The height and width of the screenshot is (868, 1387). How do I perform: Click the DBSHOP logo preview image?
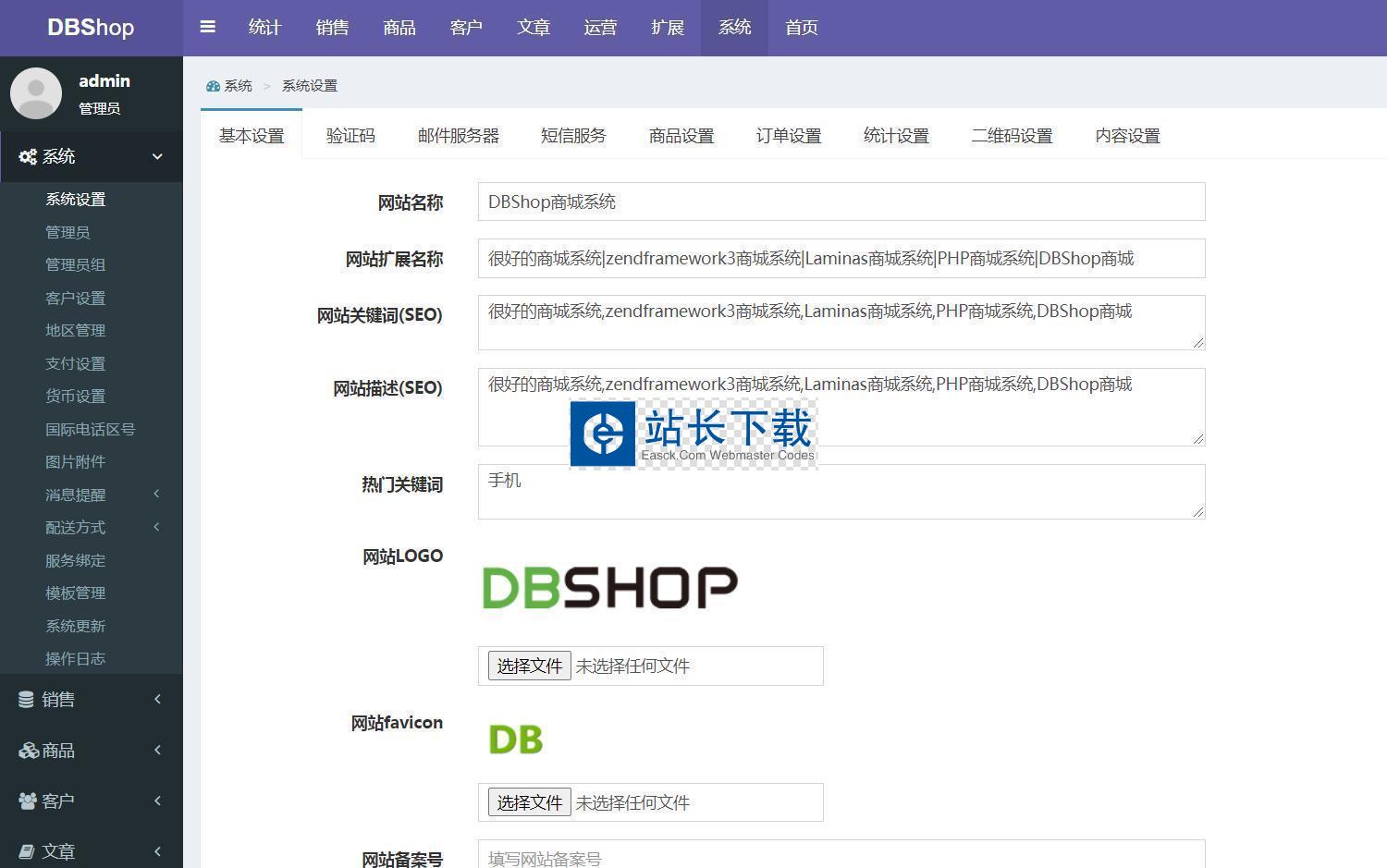(x=609, y=588)
